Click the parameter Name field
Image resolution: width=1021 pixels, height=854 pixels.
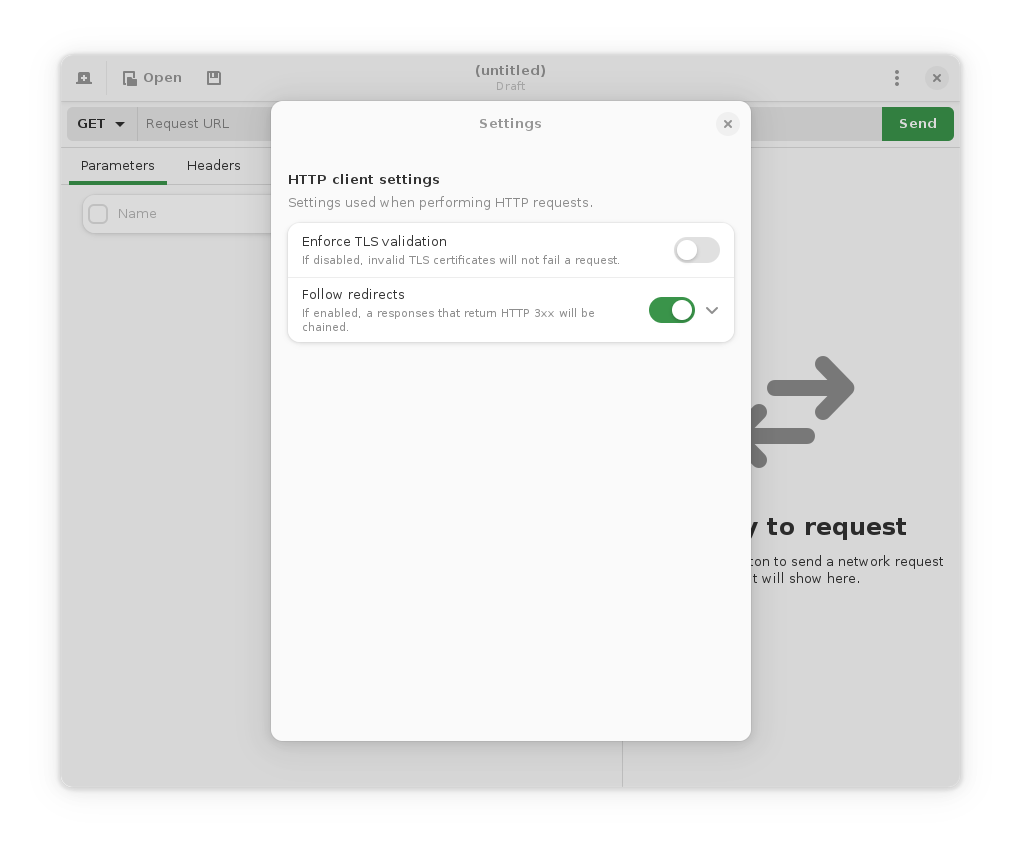192,214
